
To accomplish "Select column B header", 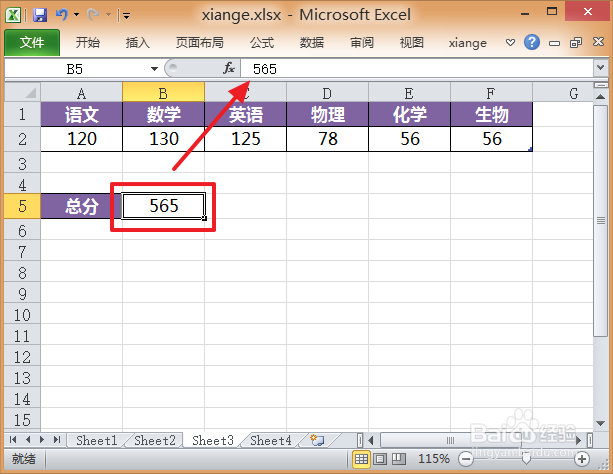I will pyautogui.click(x=163, y=93).
